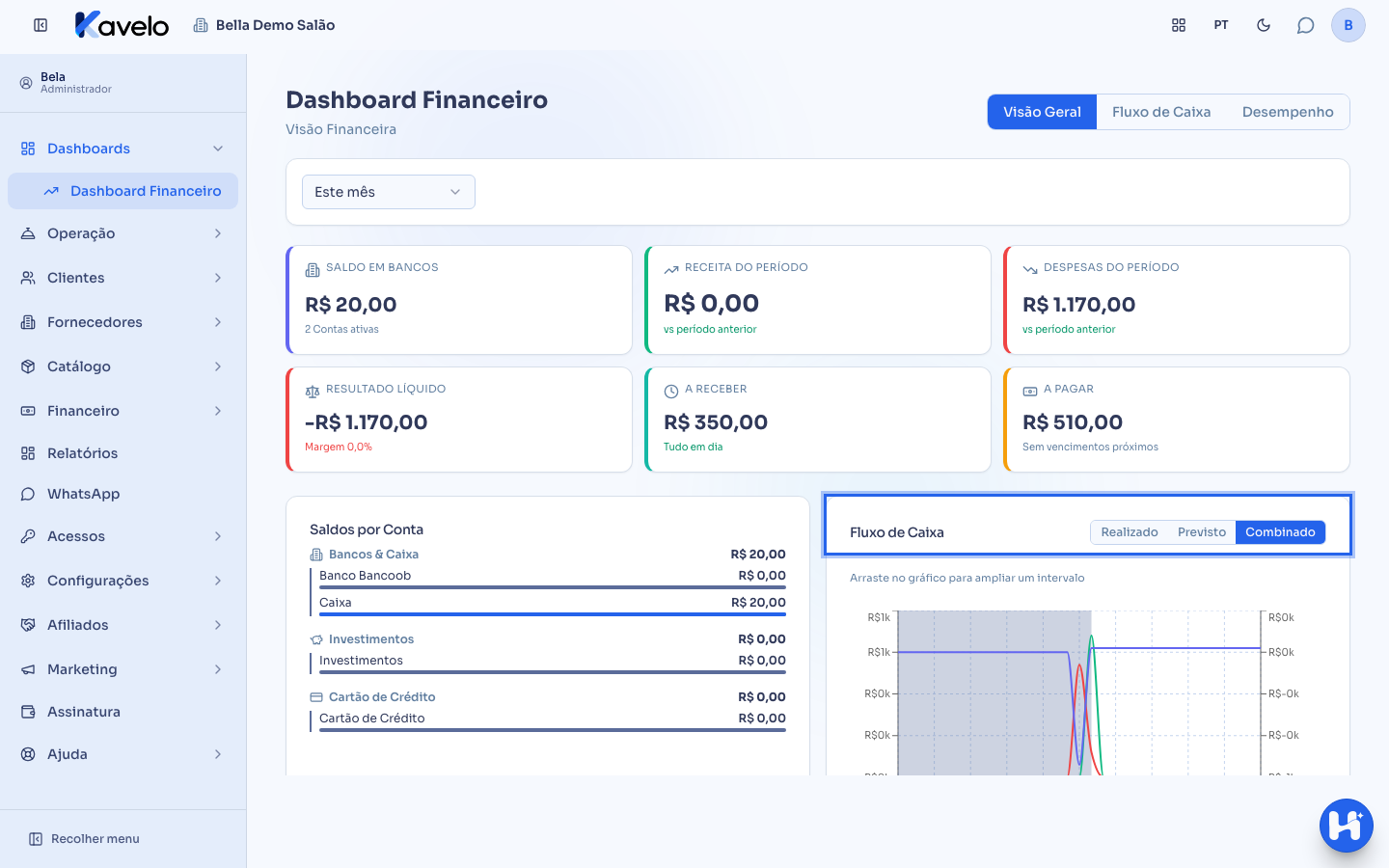
Task: Expand the Configurações submenu
Action: point(218,581)
